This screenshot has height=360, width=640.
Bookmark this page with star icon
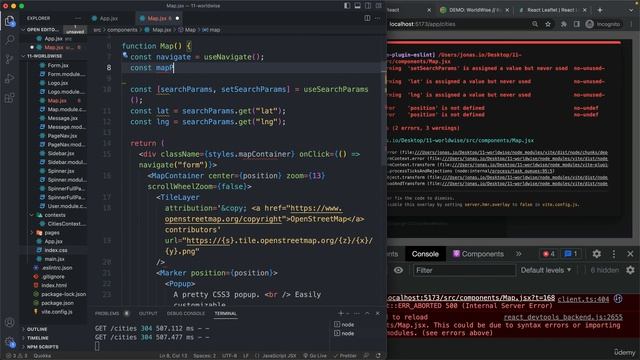548,24
